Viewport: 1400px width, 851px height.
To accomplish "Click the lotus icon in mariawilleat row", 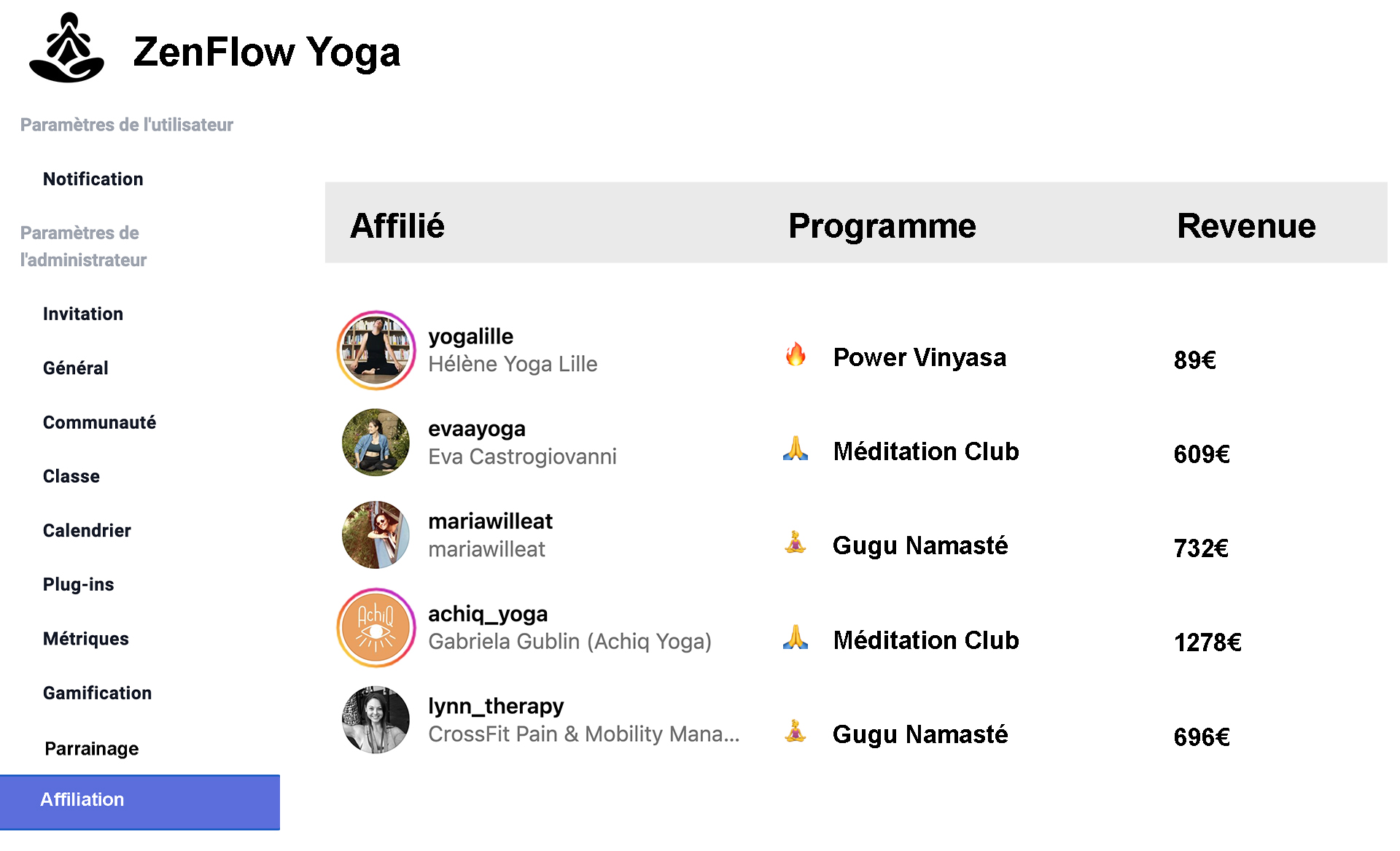I will (796, 543).
